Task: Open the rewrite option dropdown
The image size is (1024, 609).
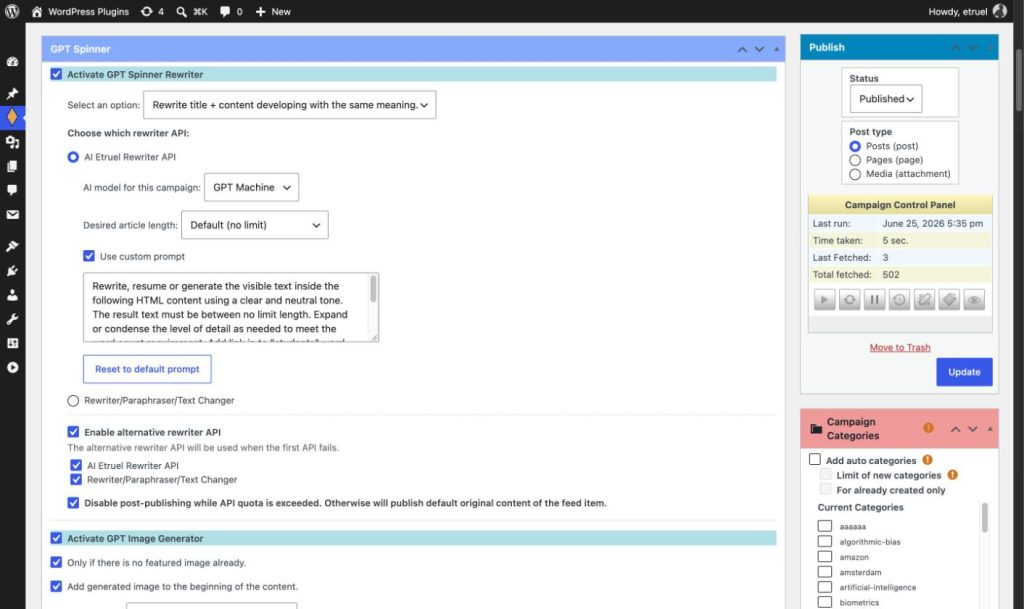Action: (x=289, y=104)
